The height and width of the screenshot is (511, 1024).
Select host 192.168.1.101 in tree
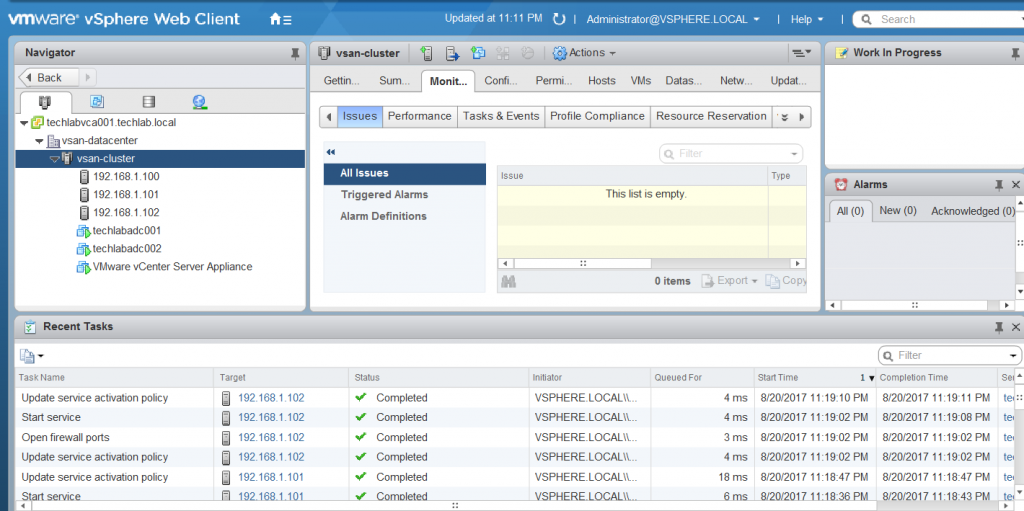(x=126, y=195)
